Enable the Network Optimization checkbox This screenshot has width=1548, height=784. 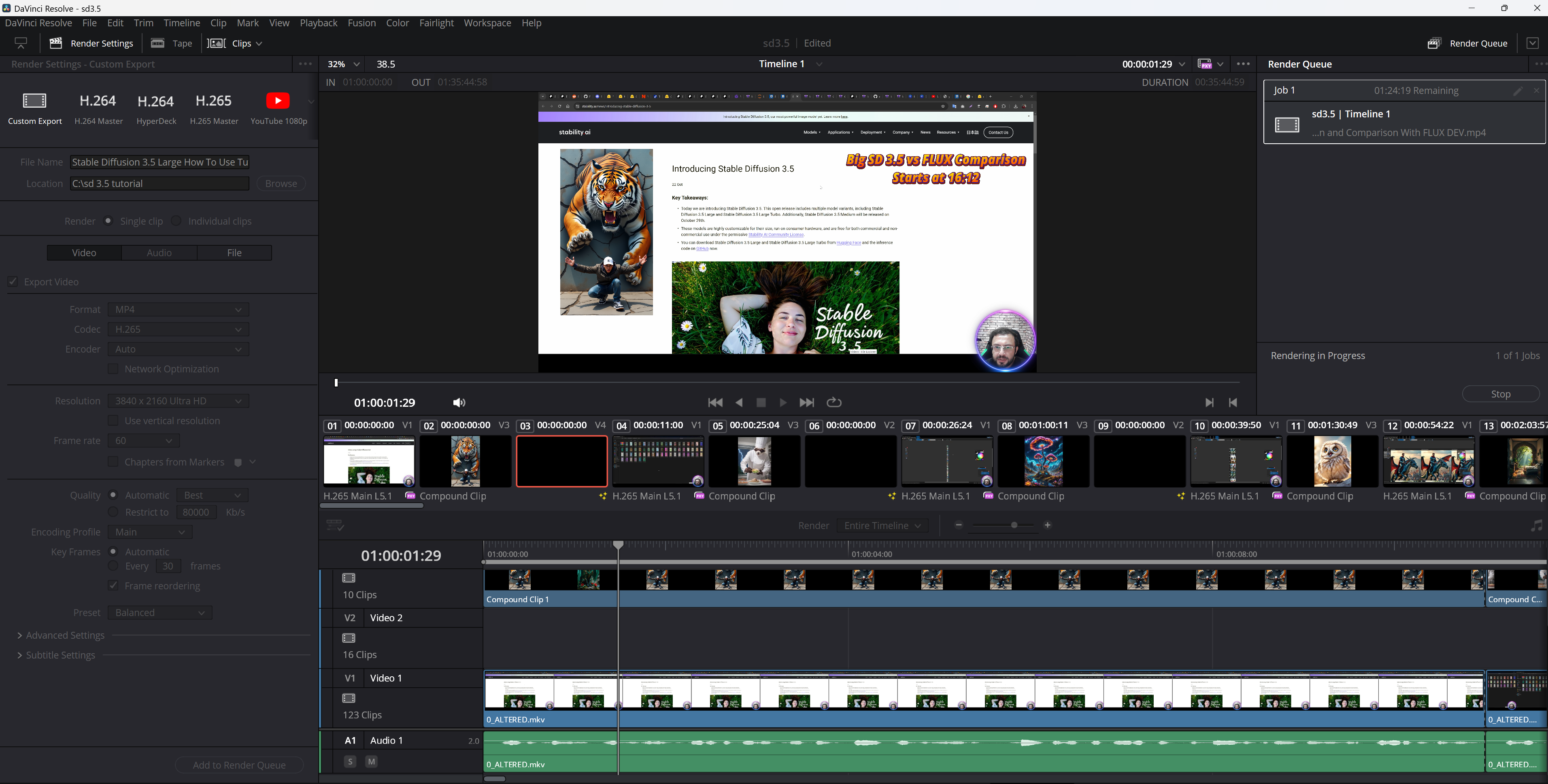tap(113, 369)
